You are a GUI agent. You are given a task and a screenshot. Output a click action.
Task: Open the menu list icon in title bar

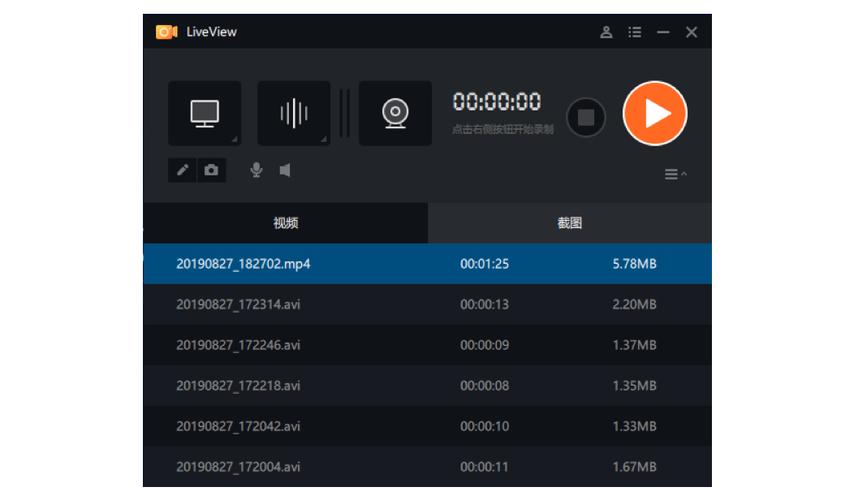pos(635,32)
